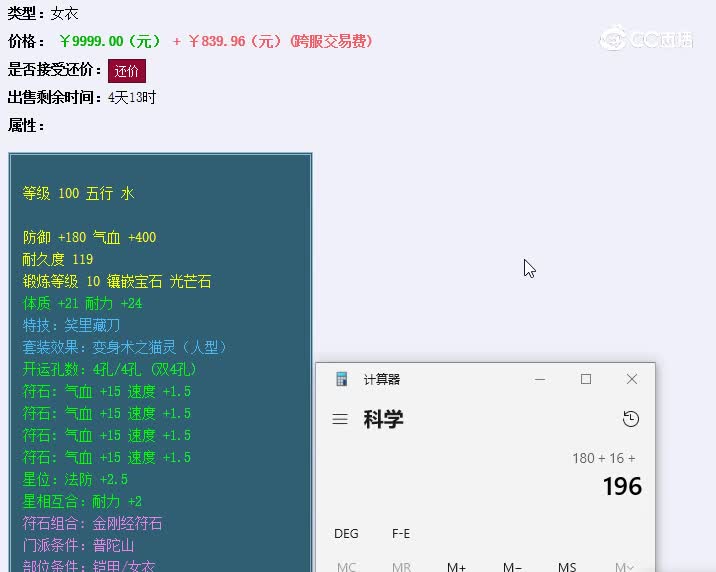
Task: Click the 开运孔数 4孔/4孔 line
Action: pyautogui.click(x=110, y=369)
